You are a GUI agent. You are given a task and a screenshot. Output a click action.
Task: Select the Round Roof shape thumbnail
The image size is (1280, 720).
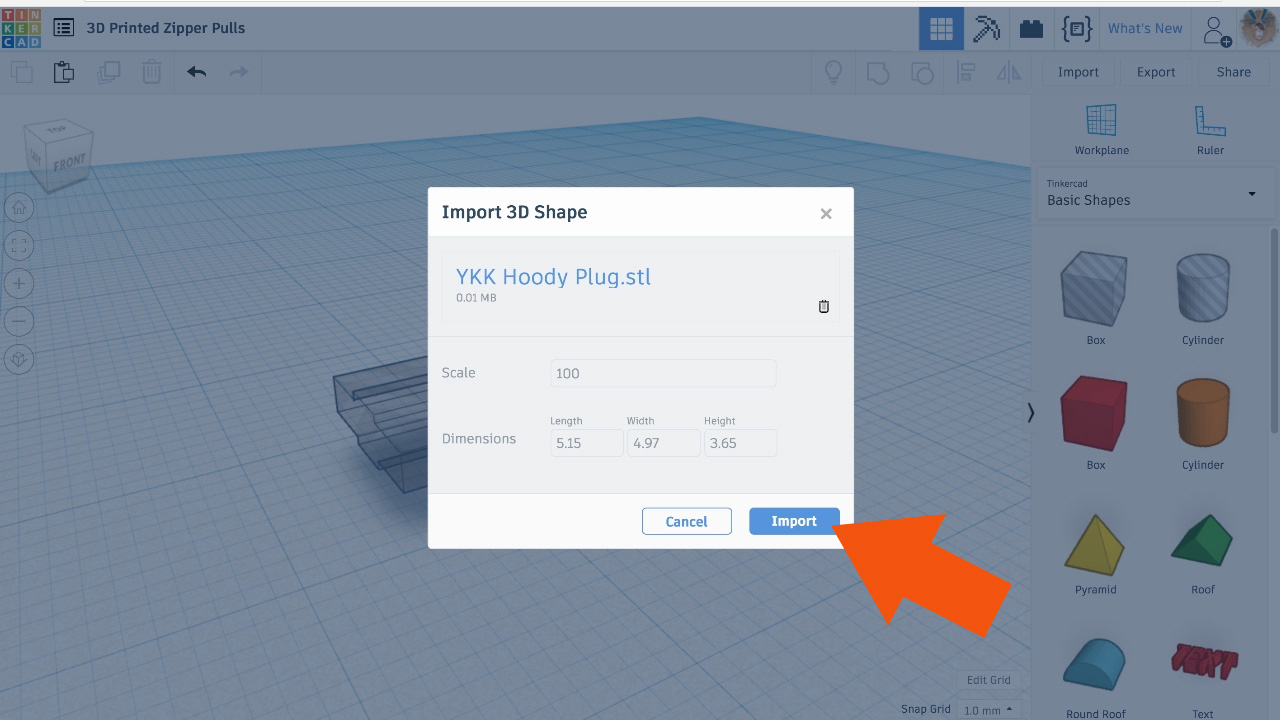click(1094, 663)
